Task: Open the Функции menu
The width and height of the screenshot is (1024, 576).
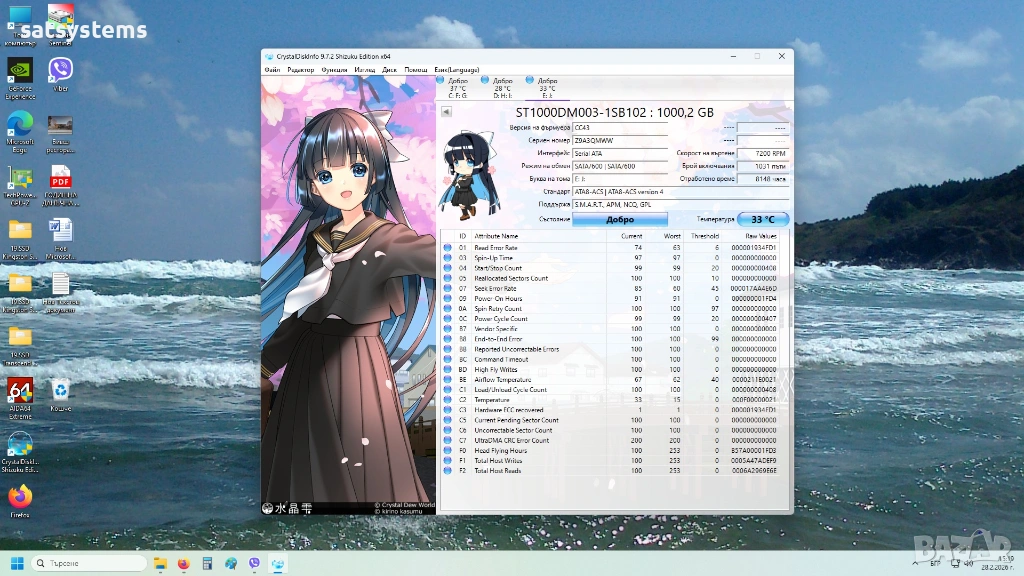Action: click(x=335, y=70)
